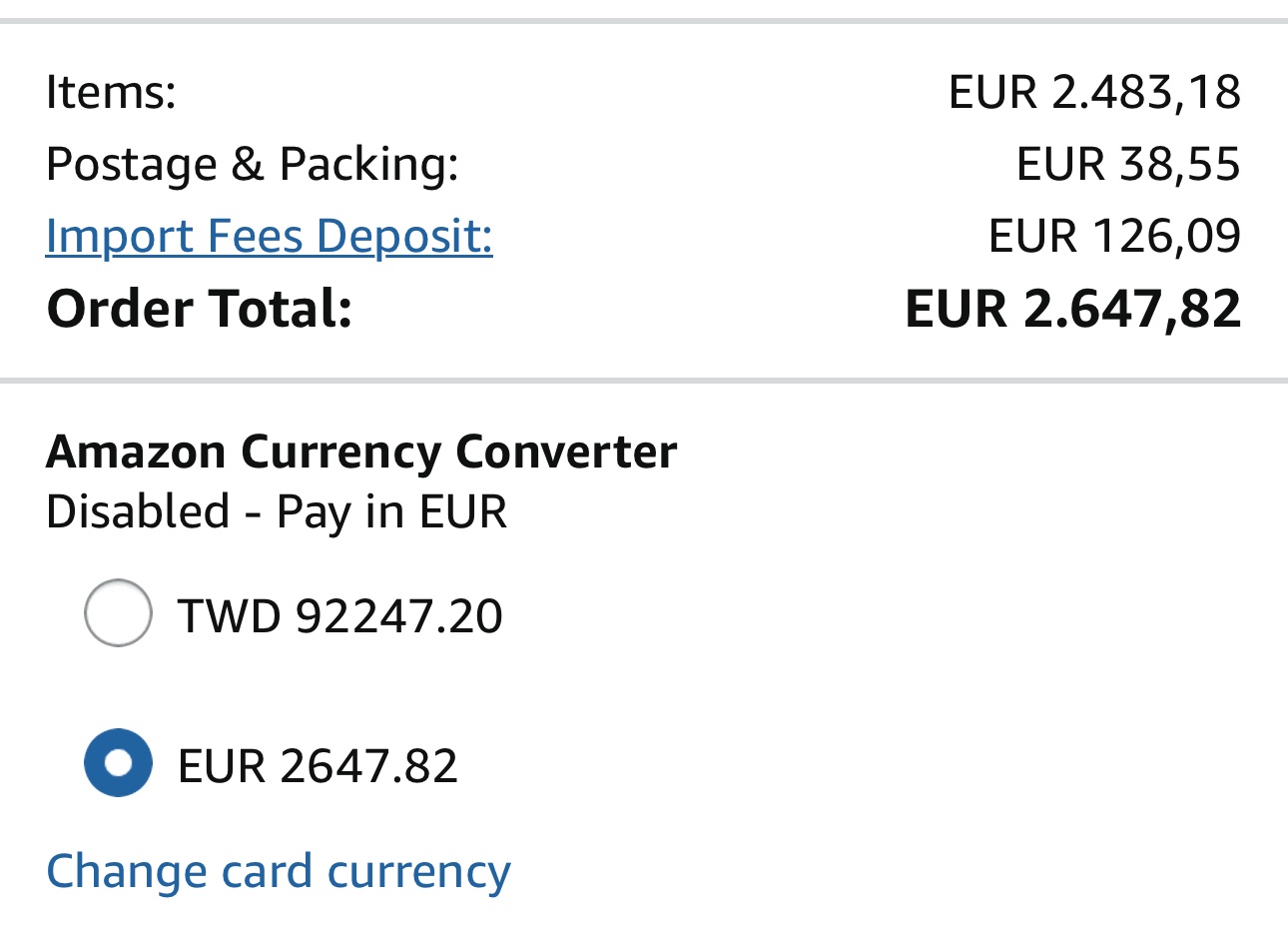The image size is (1288, 935).
Task: Click Change card currency link
Action: (278, 871)
